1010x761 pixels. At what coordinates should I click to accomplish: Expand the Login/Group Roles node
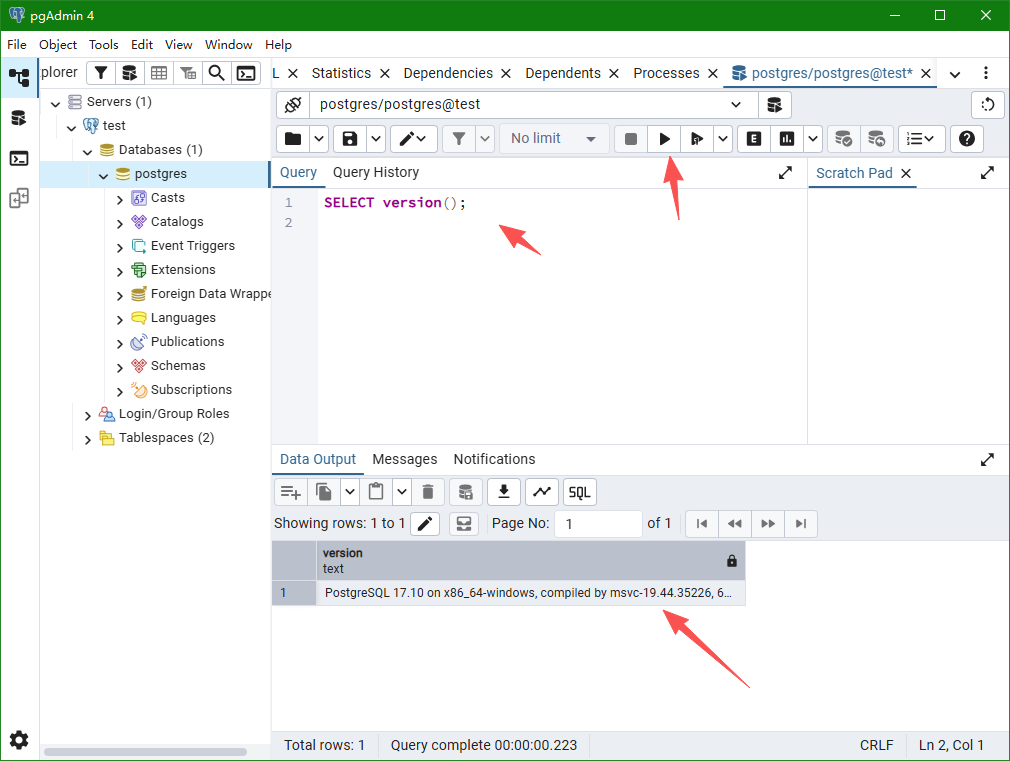(x=88, y=416)
